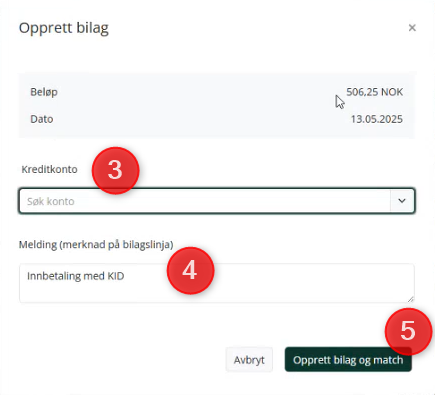Screen dimensions: 435x395
Task: Close the Opprett bilag dialog
Action: (412, 28)
